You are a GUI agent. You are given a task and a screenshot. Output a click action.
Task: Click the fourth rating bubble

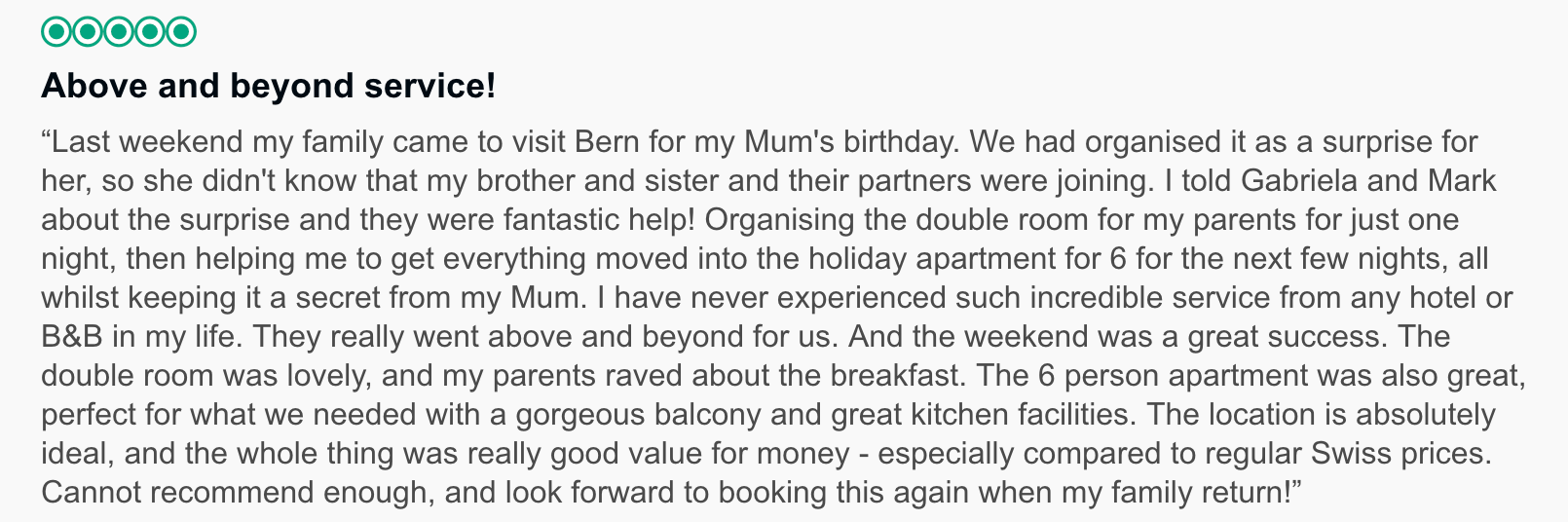[x=150, y=32]
